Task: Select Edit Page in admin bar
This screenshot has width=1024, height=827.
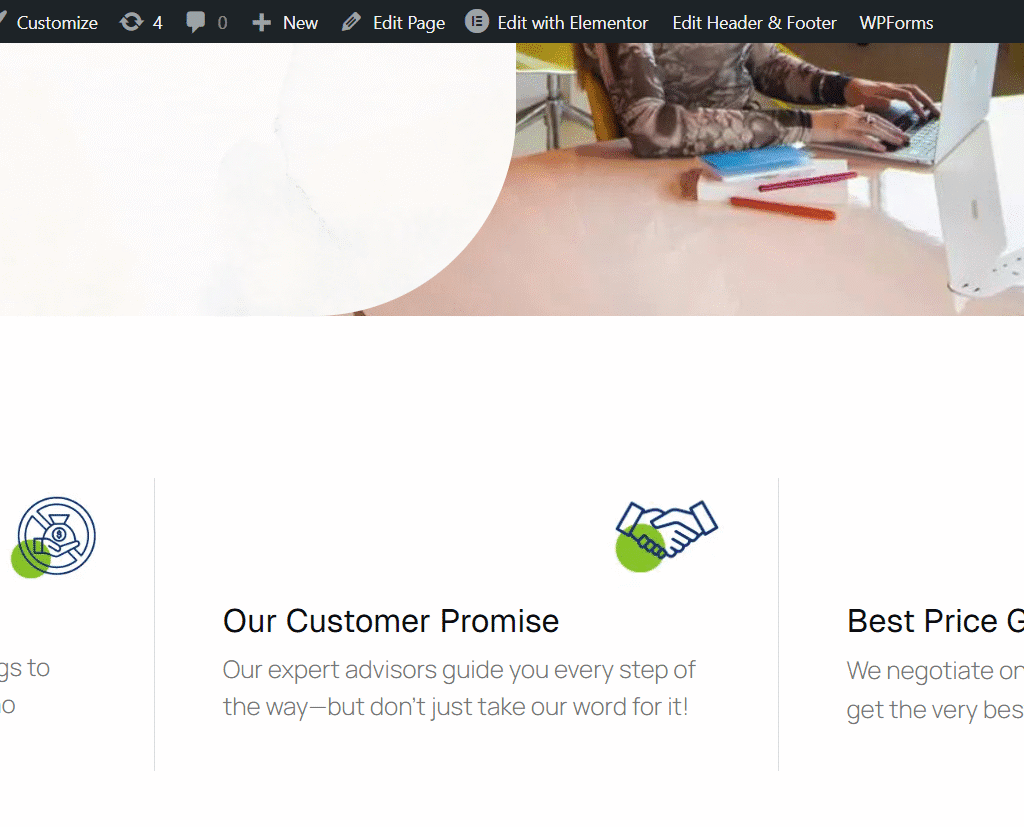Action: click(409, 23)
